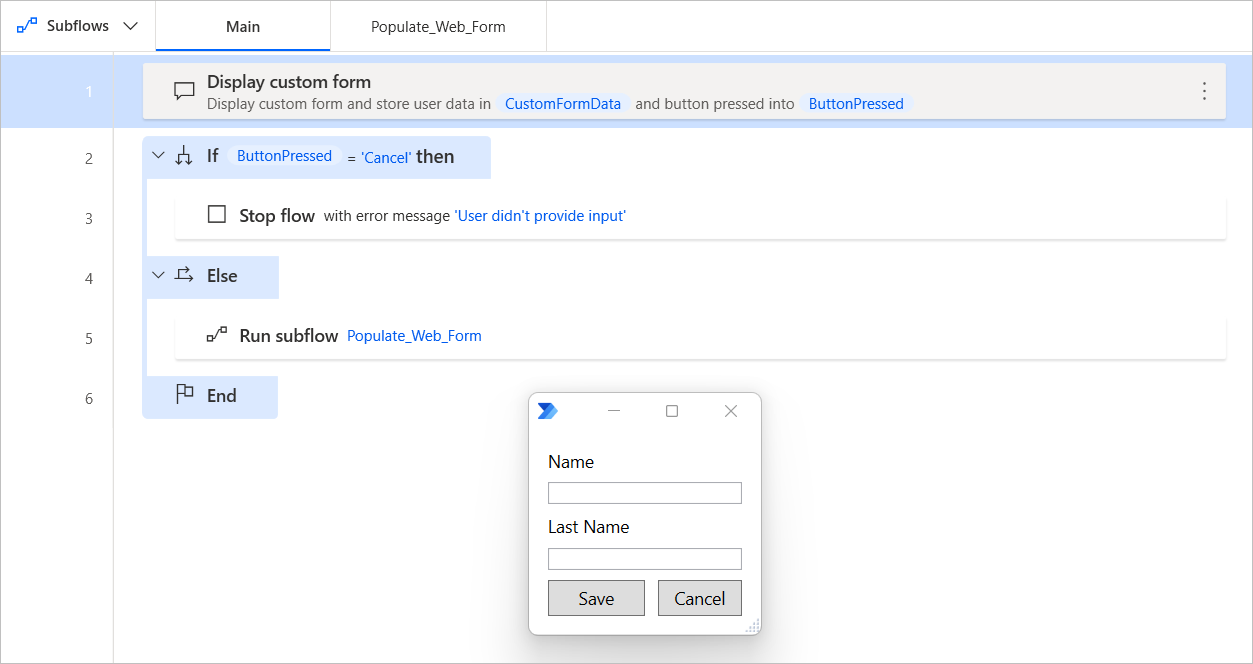Select the Main tab
The image size is (1253, 664).
coord(242,25)
